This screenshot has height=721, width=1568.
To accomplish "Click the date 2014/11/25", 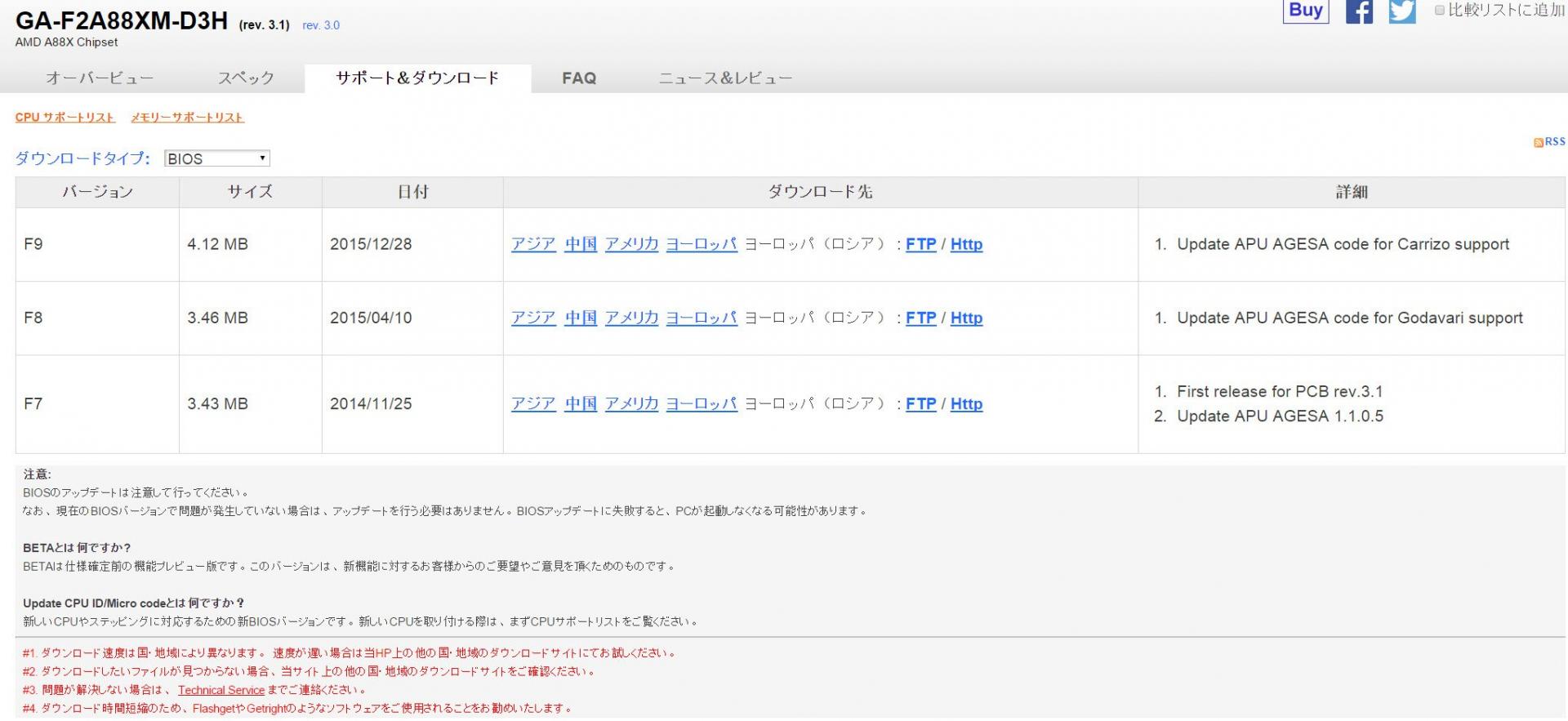I will (371, 403).
